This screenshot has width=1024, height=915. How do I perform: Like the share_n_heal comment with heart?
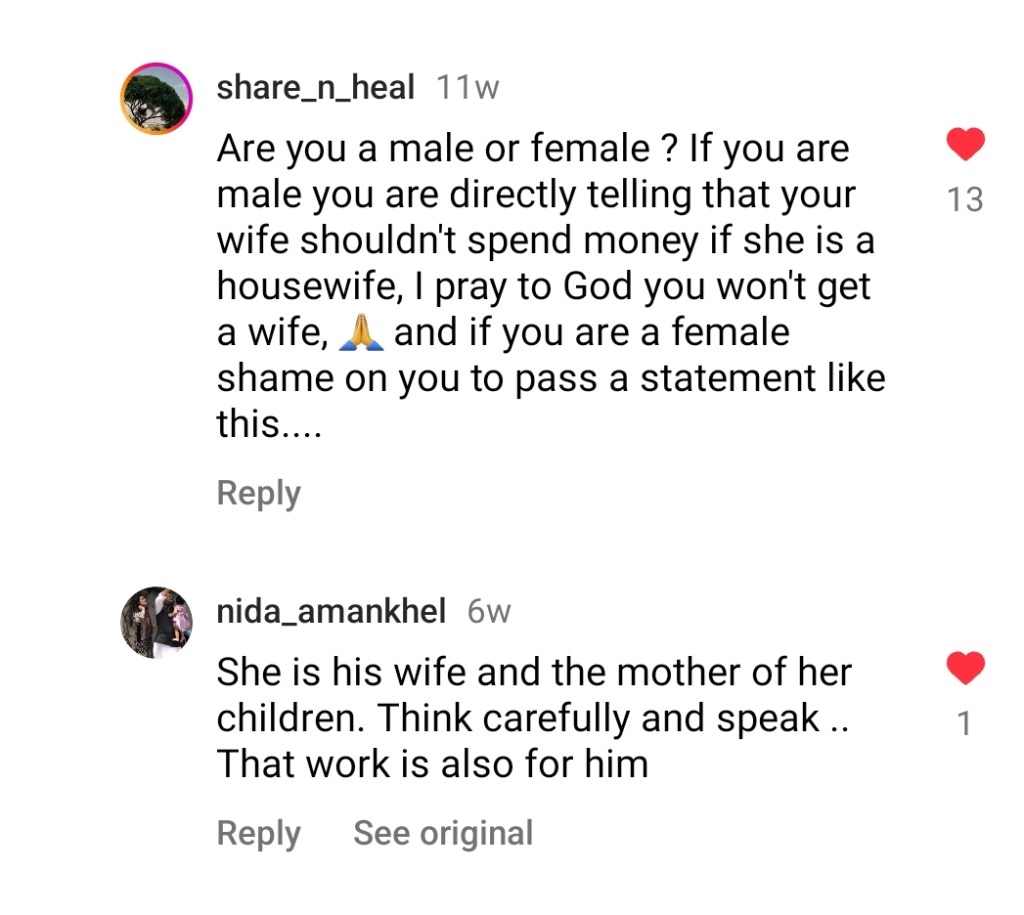965,146
